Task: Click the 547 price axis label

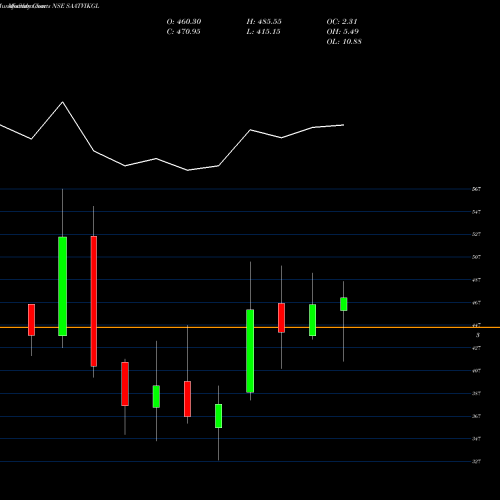Action: [x=476, y=212]
